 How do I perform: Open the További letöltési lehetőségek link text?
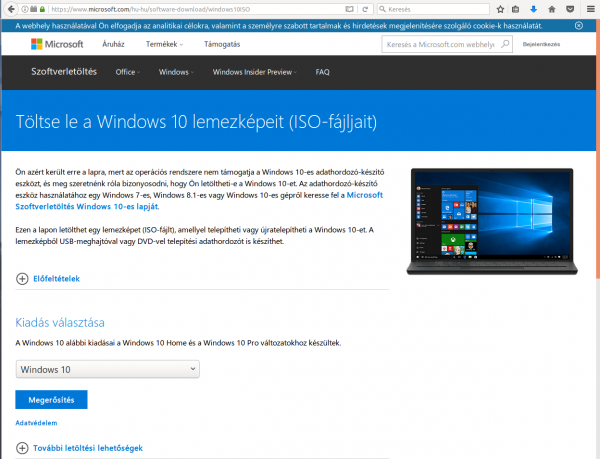point(88,448)
